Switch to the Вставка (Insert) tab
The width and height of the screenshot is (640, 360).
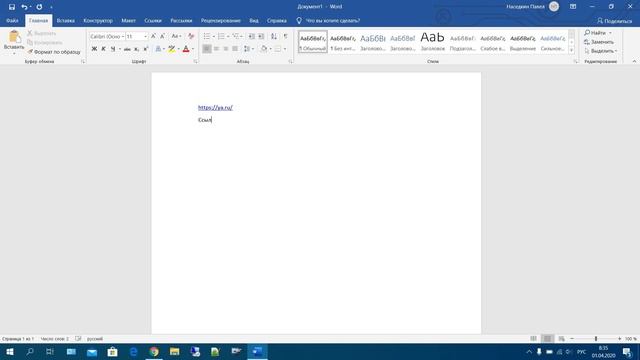click(x=65, y=20)
